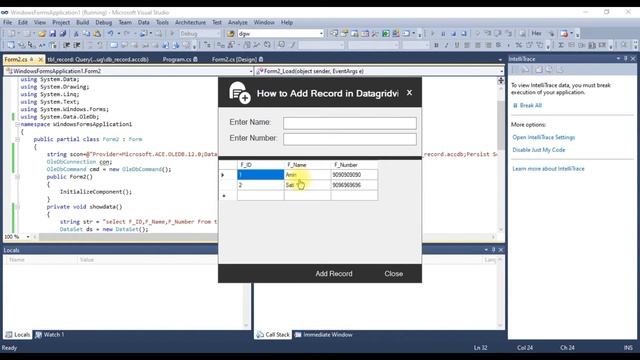The height and width of the screenshot is (360, 640).
Task: Open the Analyze menu
Action: [x=238, y=22]
